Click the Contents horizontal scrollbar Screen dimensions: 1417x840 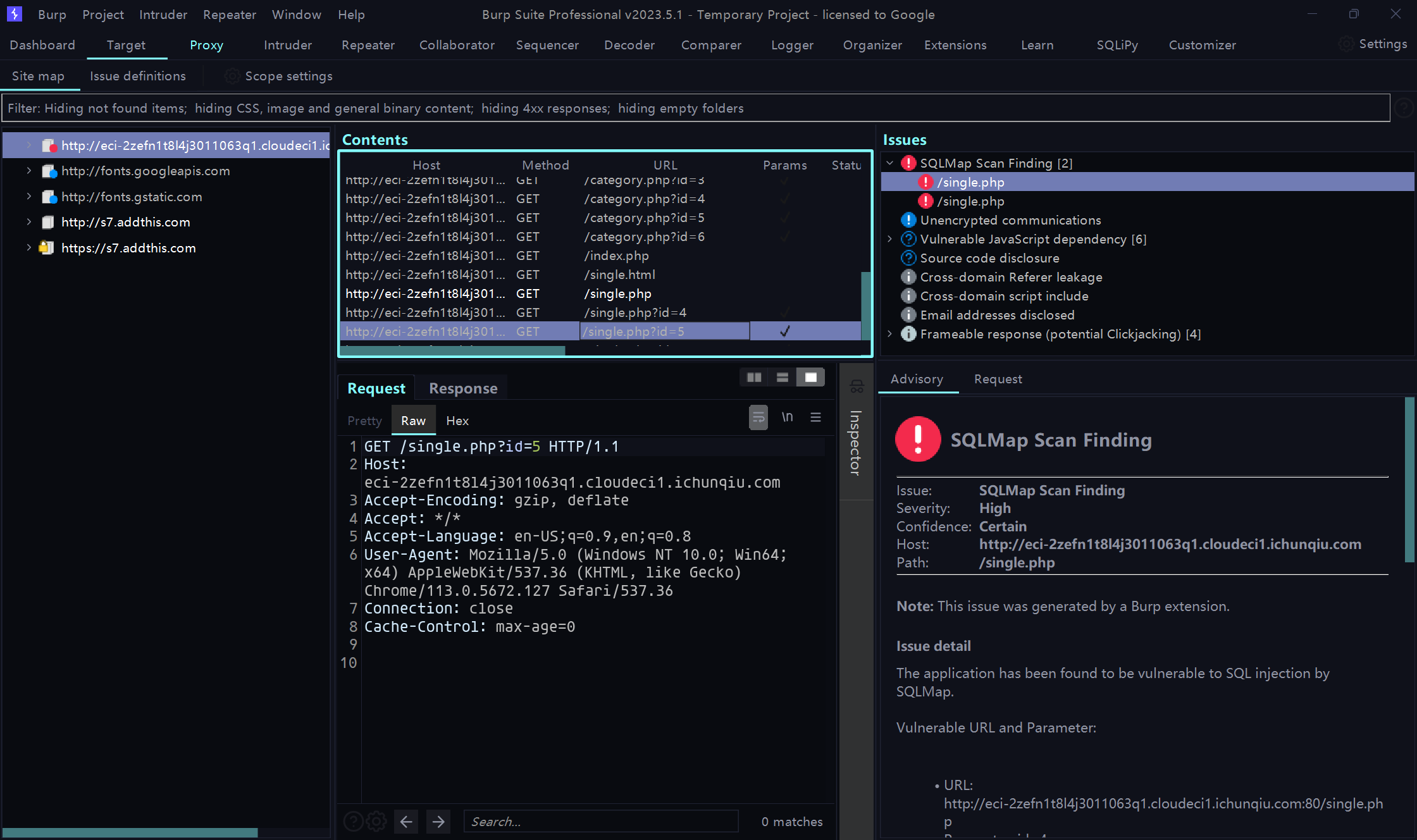pos(453,350)
